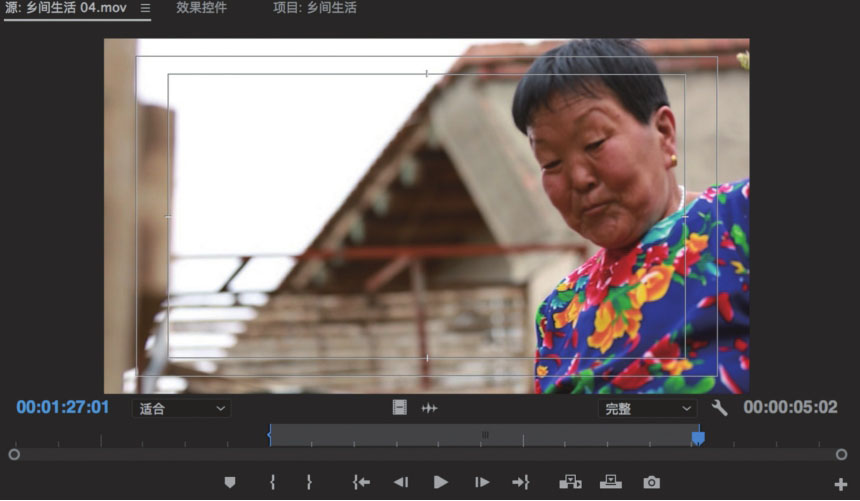The height and width of the screenshot is (501, 860).
Task: Click the Insert edit button
Action: (570, 482)
